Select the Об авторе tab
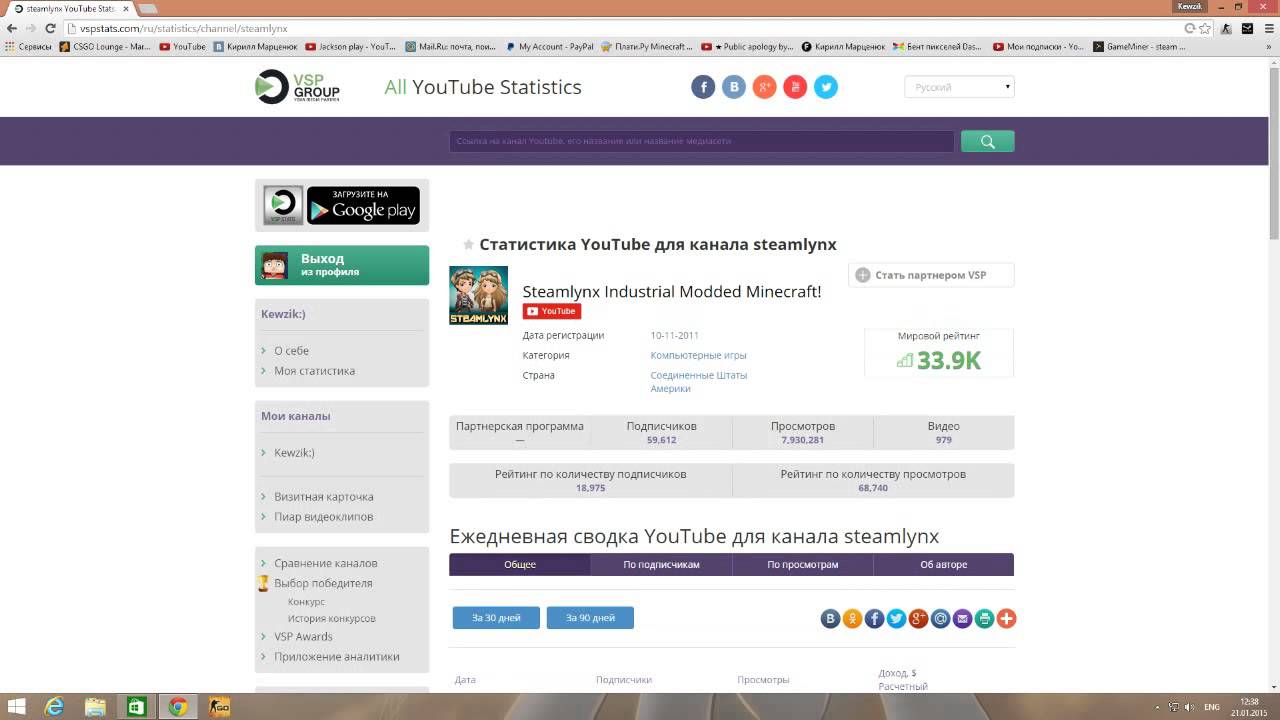Image resolution: width=1280 pixels, height=720 pixels. tap(944, 565)
